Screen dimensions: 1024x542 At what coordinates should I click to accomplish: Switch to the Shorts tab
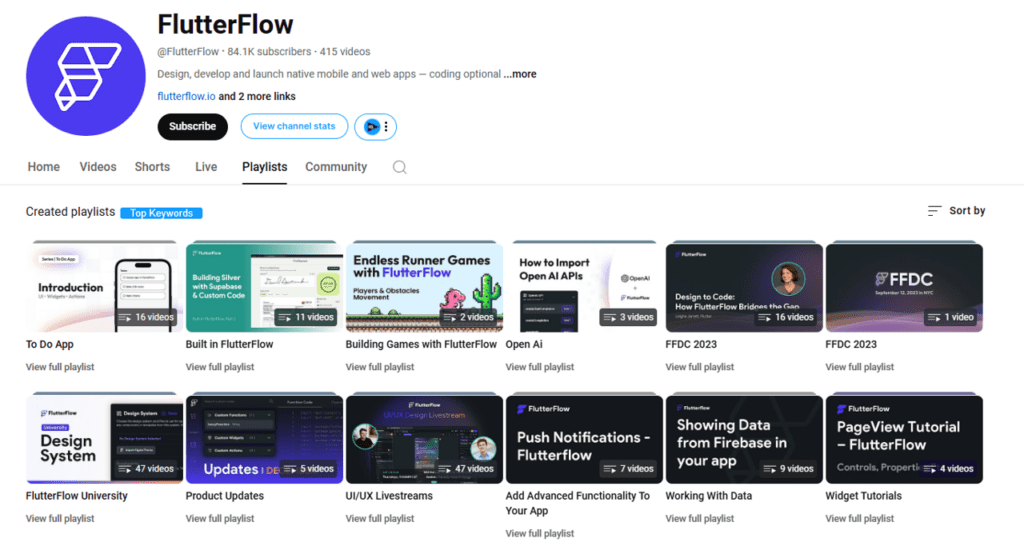[x=152, y=167]
